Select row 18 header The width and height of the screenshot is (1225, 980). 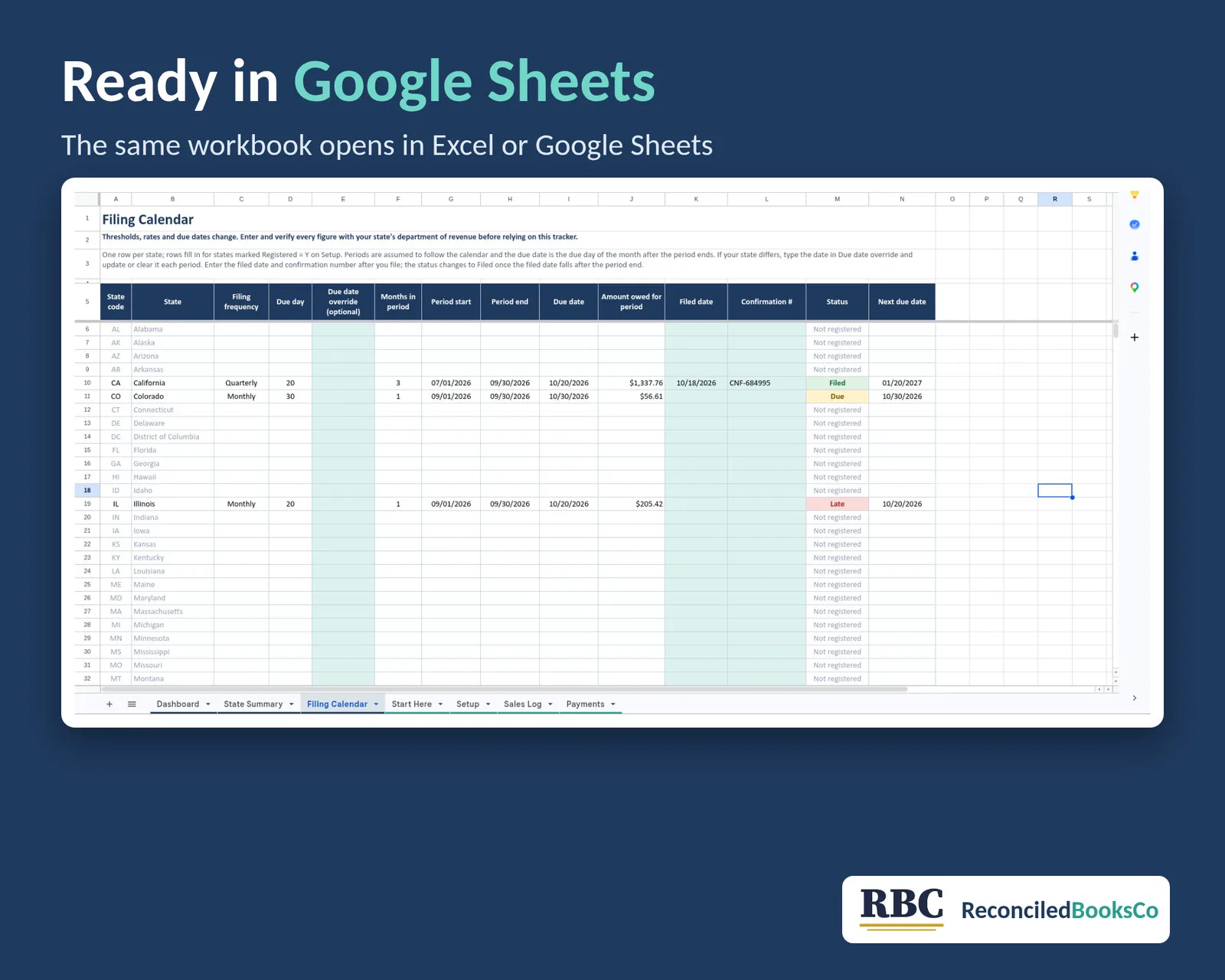(87, 490)
